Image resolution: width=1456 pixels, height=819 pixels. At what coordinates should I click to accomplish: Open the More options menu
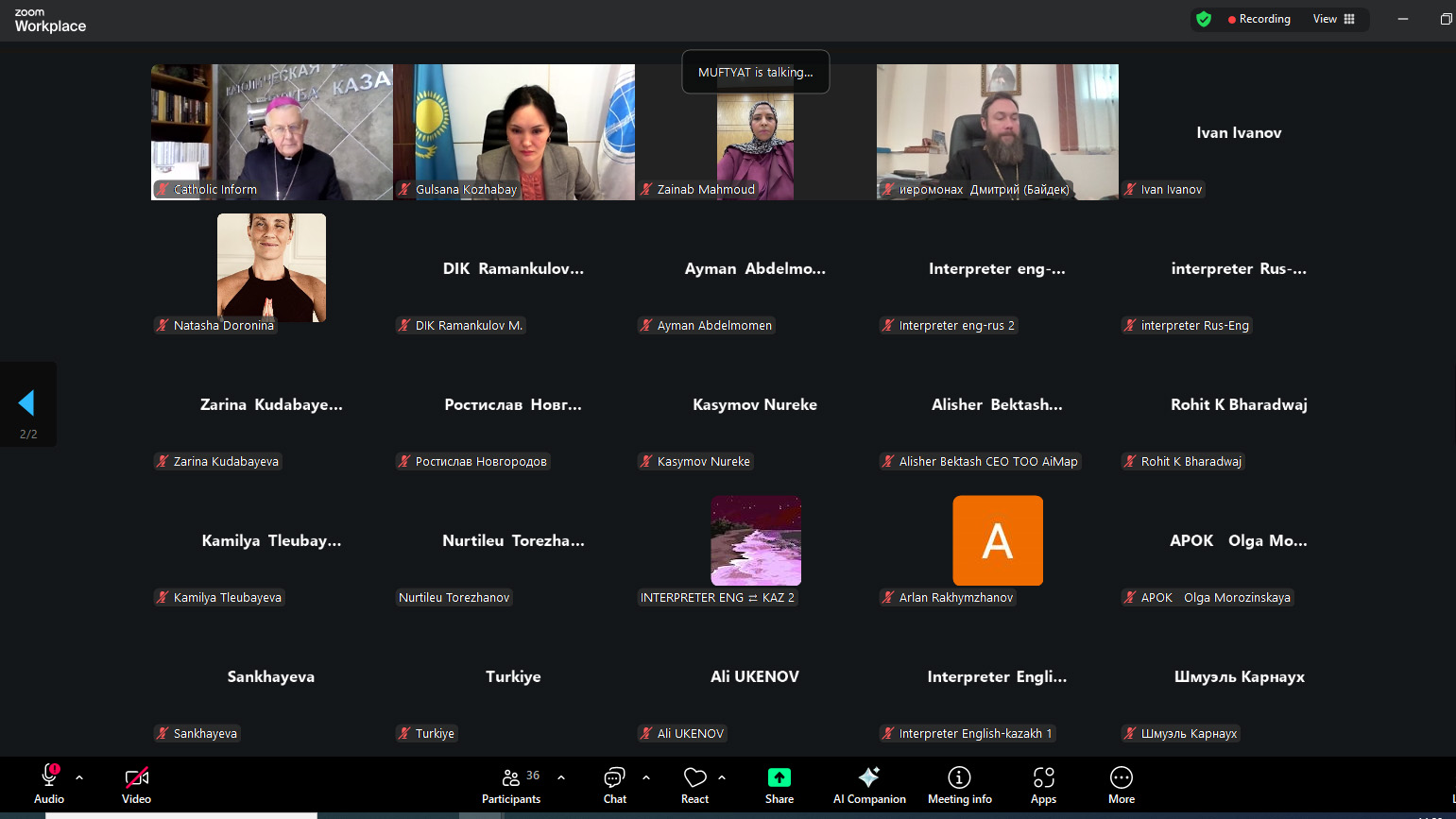(1122, 785)
